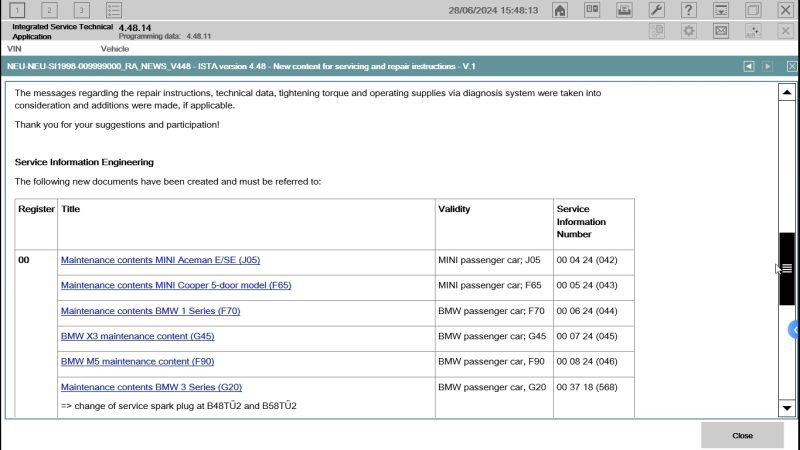800x450 pixels.
Task: Open the envelope feedback icon
Action: point(721,31)
